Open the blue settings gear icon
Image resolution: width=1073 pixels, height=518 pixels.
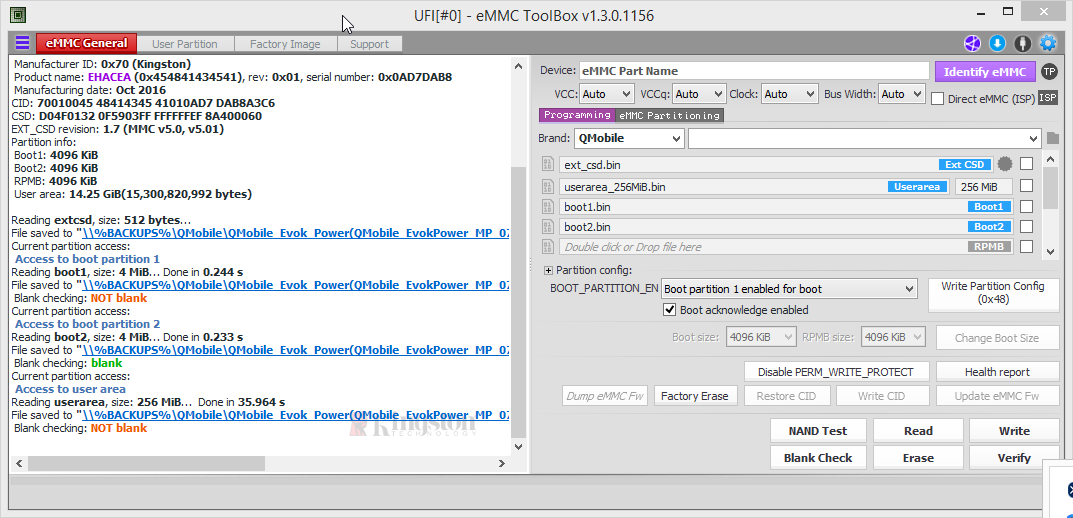[1048, 44]
